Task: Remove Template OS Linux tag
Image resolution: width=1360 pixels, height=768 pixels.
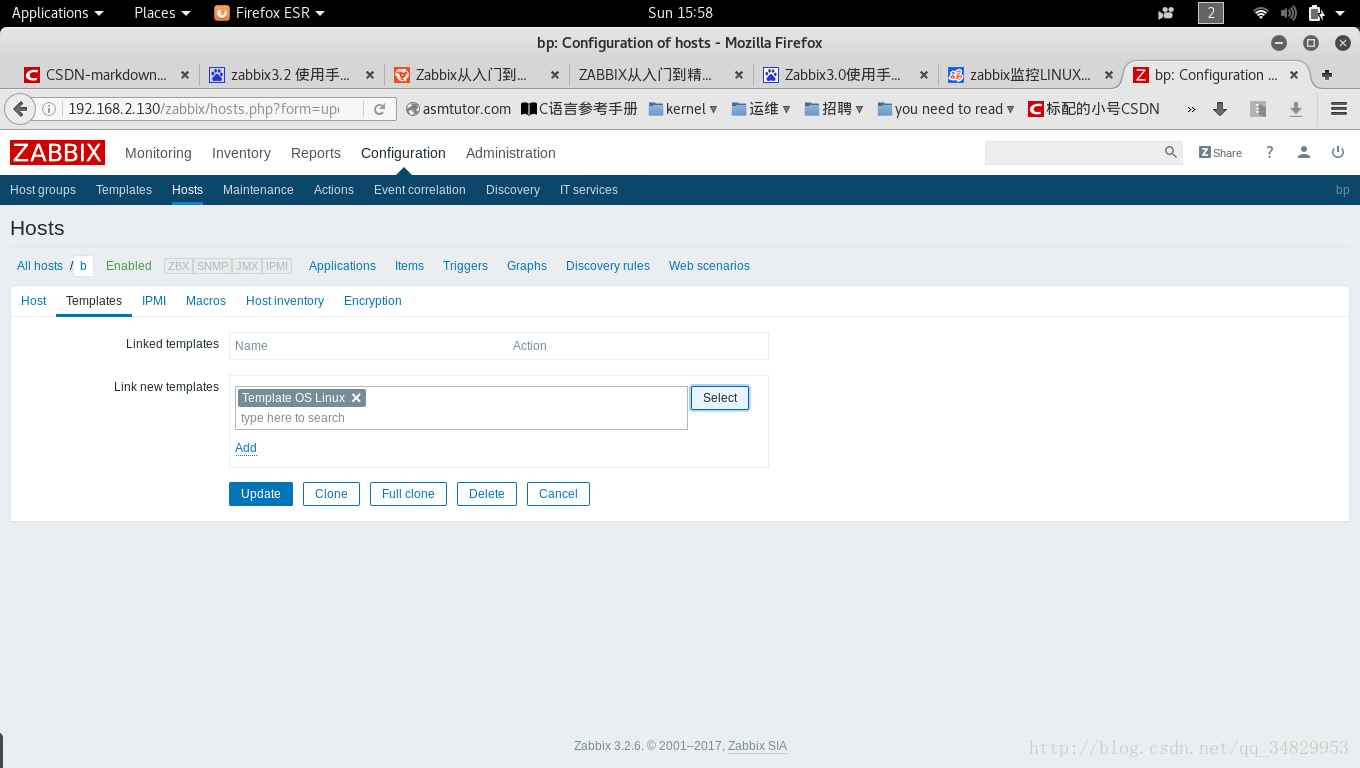Action: pyautogui.click(x=356, y=398)
